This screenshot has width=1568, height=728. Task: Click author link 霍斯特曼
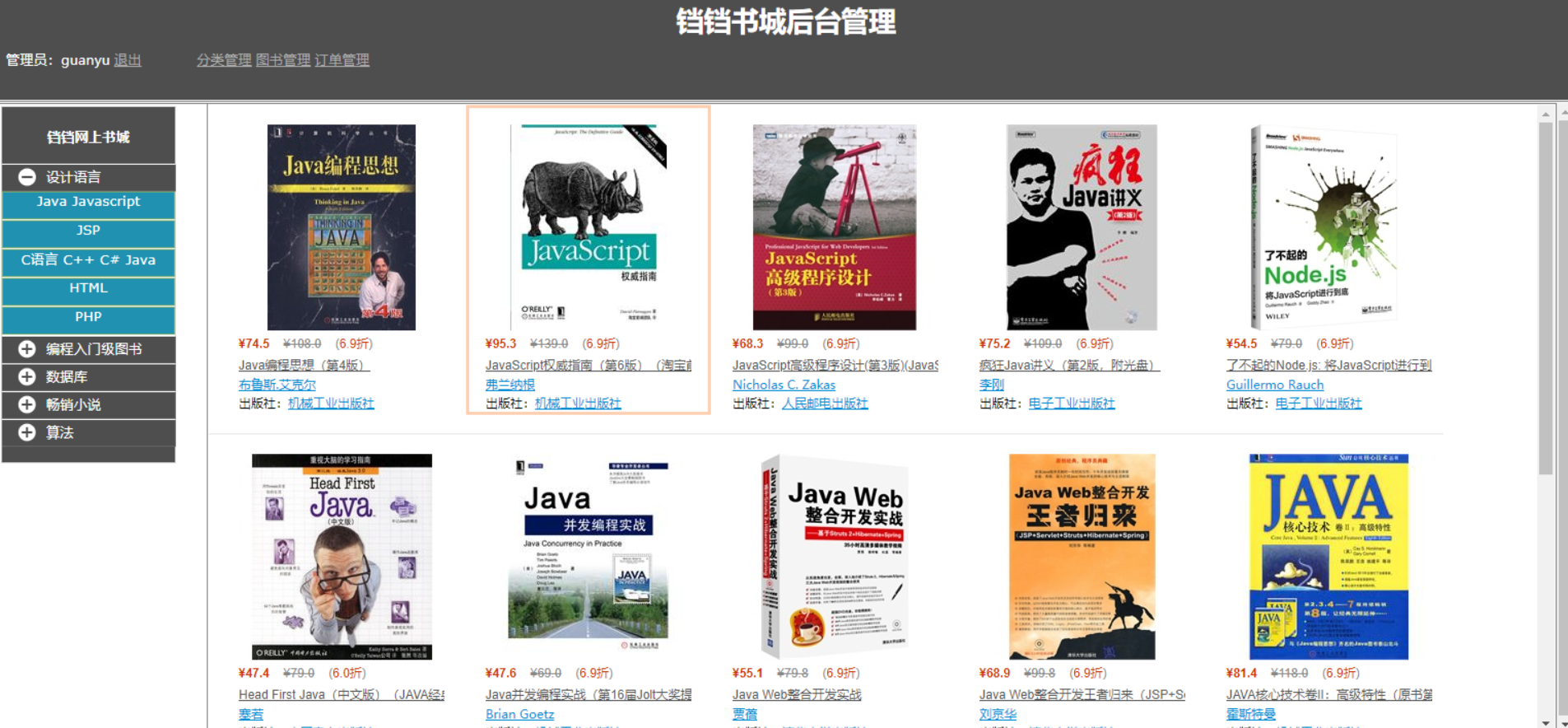pyautogui.click(x=1251, y=714)
